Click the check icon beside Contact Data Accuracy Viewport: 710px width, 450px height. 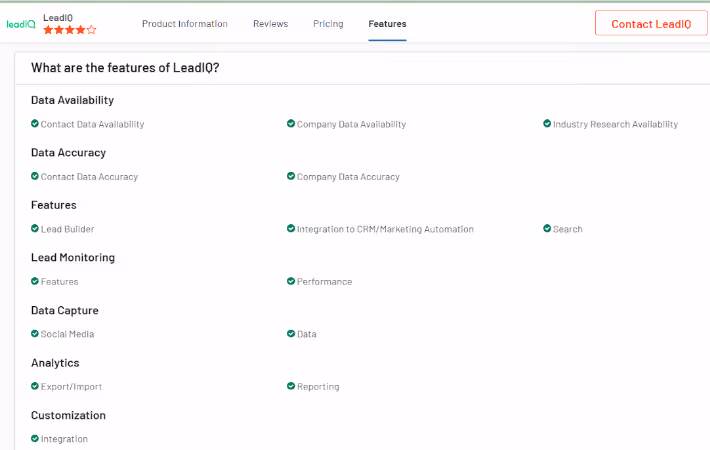35,176
